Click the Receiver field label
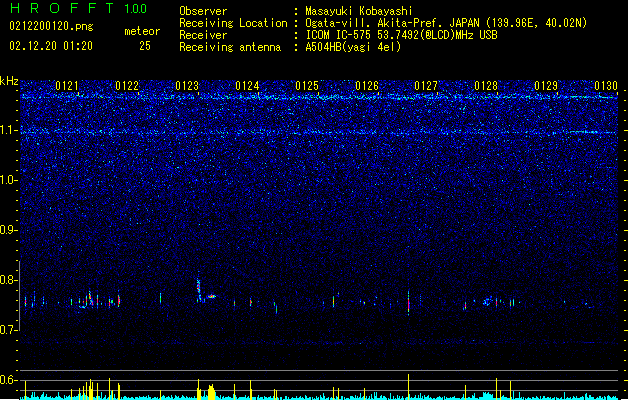This screenshot has width=629, height=400. [x=203, y=35]
